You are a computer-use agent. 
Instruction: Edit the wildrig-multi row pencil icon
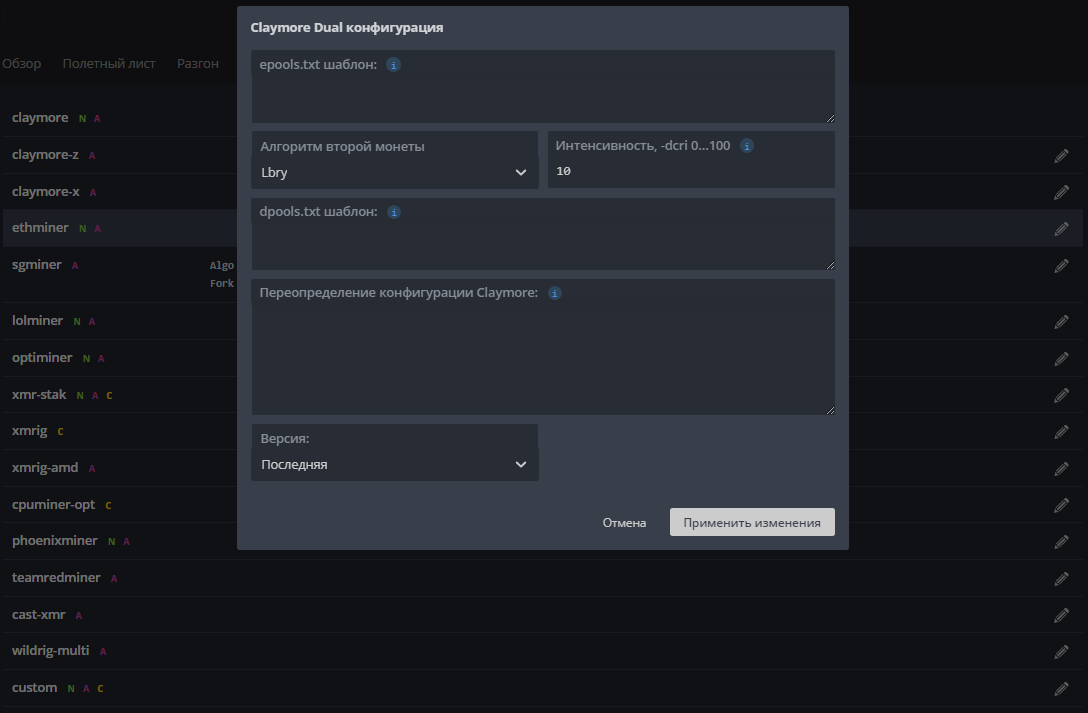(x=1061, y=651)
